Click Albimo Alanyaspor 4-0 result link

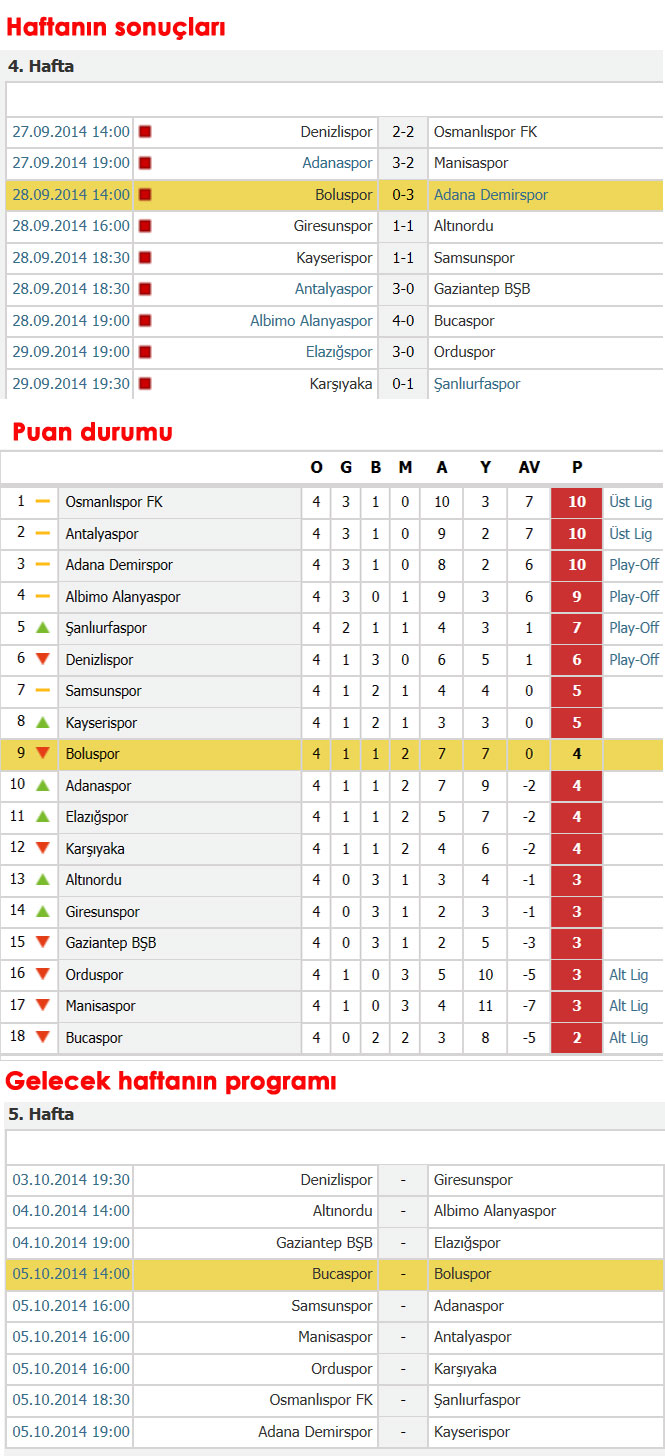[311, 321]
